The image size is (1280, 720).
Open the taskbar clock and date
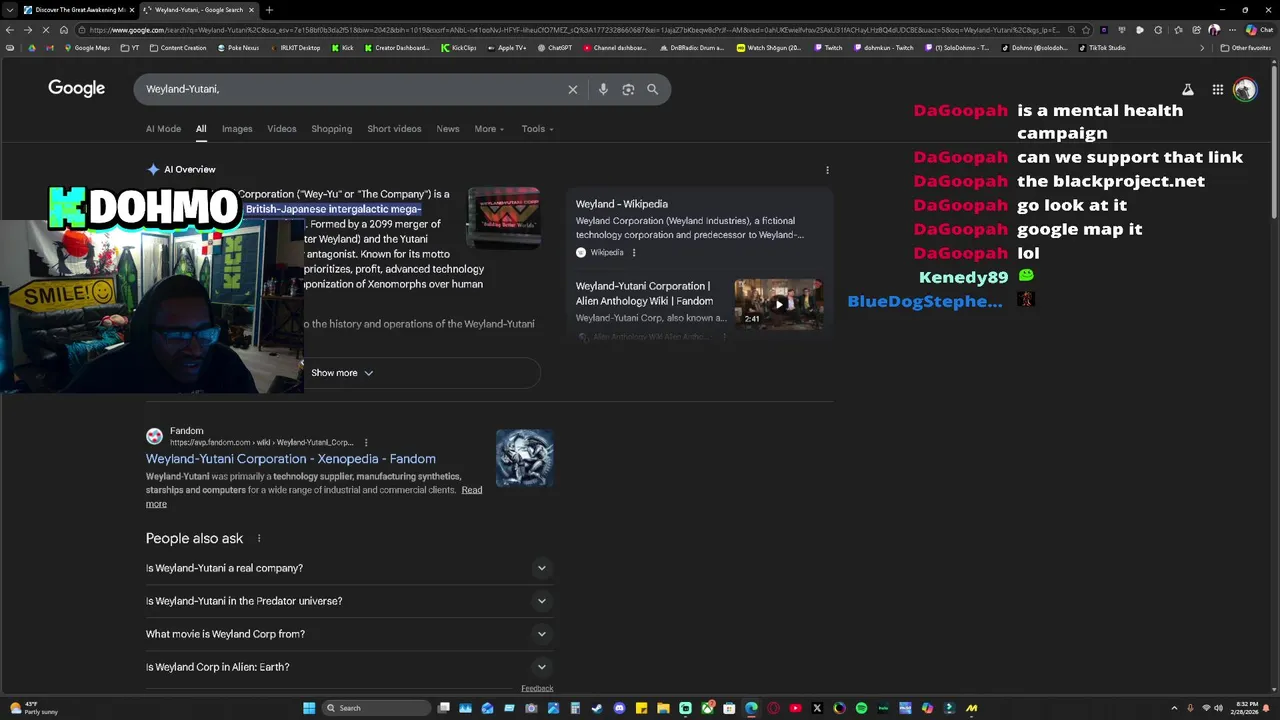tap(1244, 708)
